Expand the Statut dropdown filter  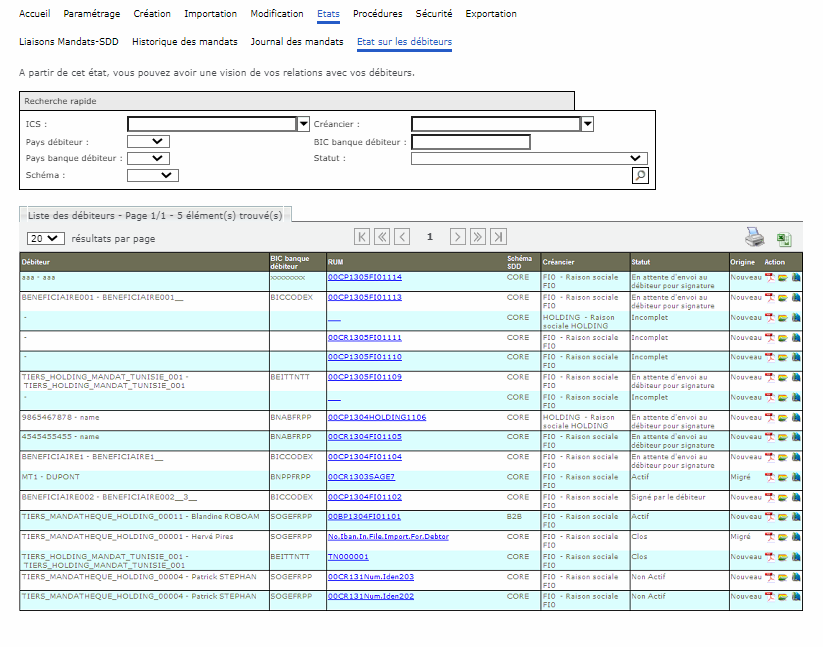[636, 158]
